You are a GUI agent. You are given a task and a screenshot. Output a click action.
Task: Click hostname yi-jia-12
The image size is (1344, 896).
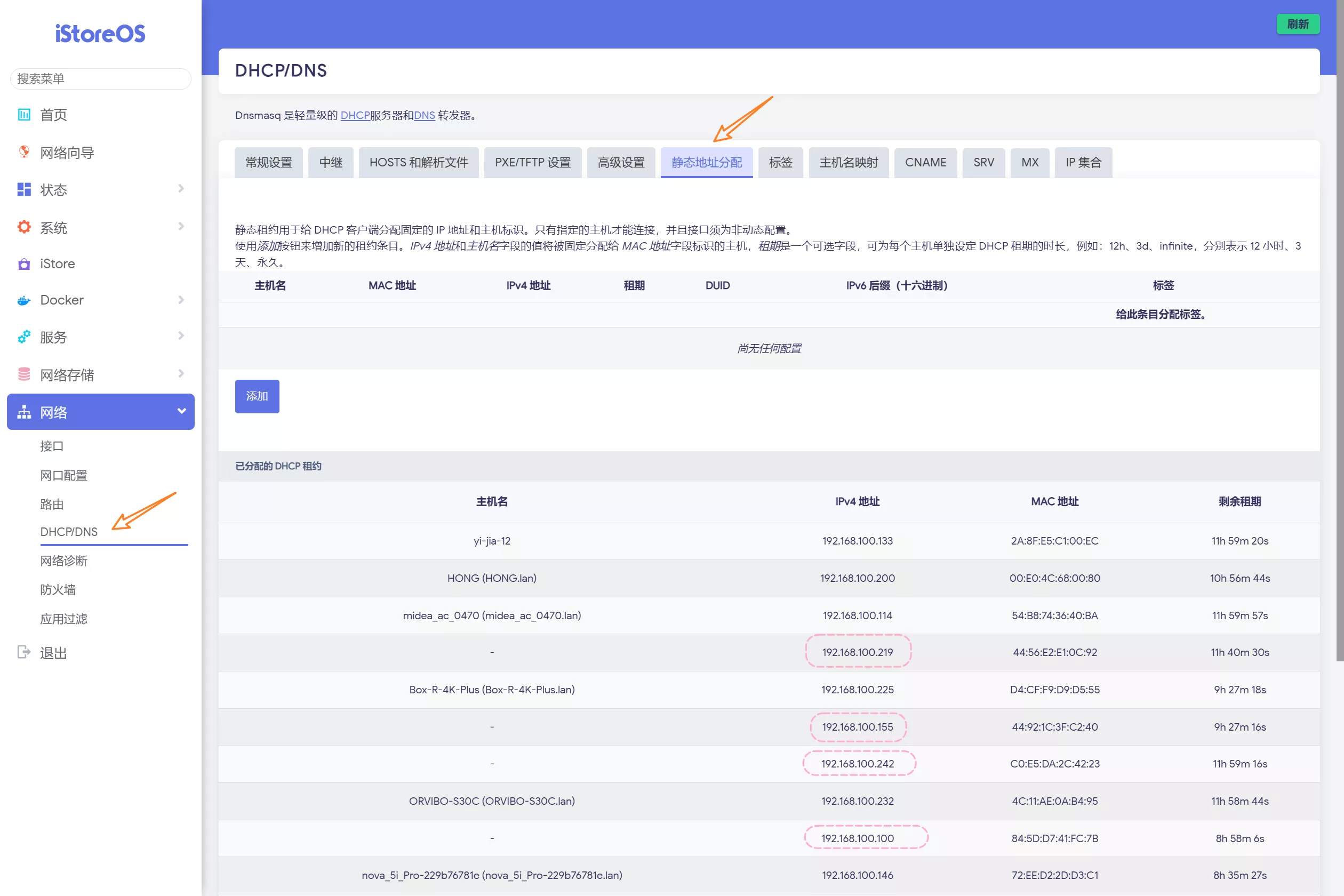[492, 541]
